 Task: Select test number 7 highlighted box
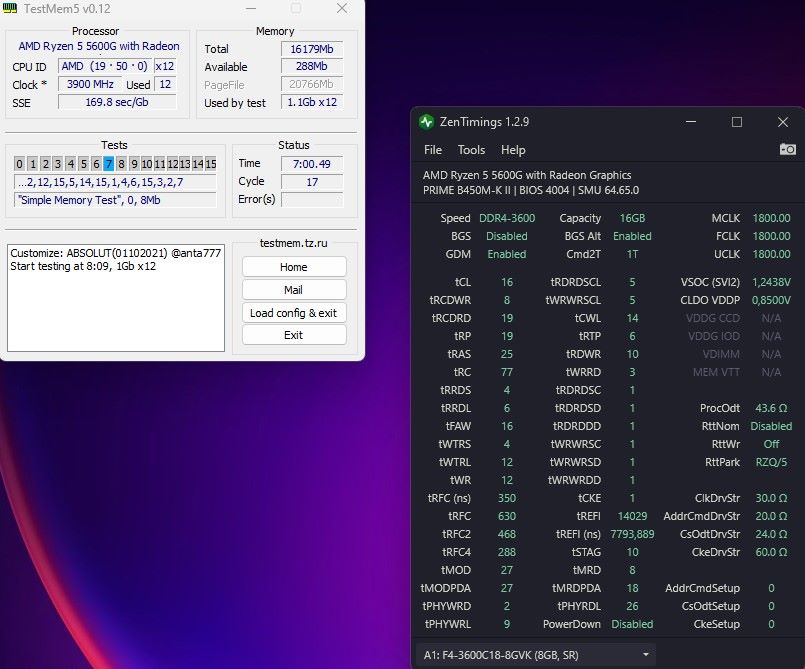pyautogui.click(x=108, y=164)
